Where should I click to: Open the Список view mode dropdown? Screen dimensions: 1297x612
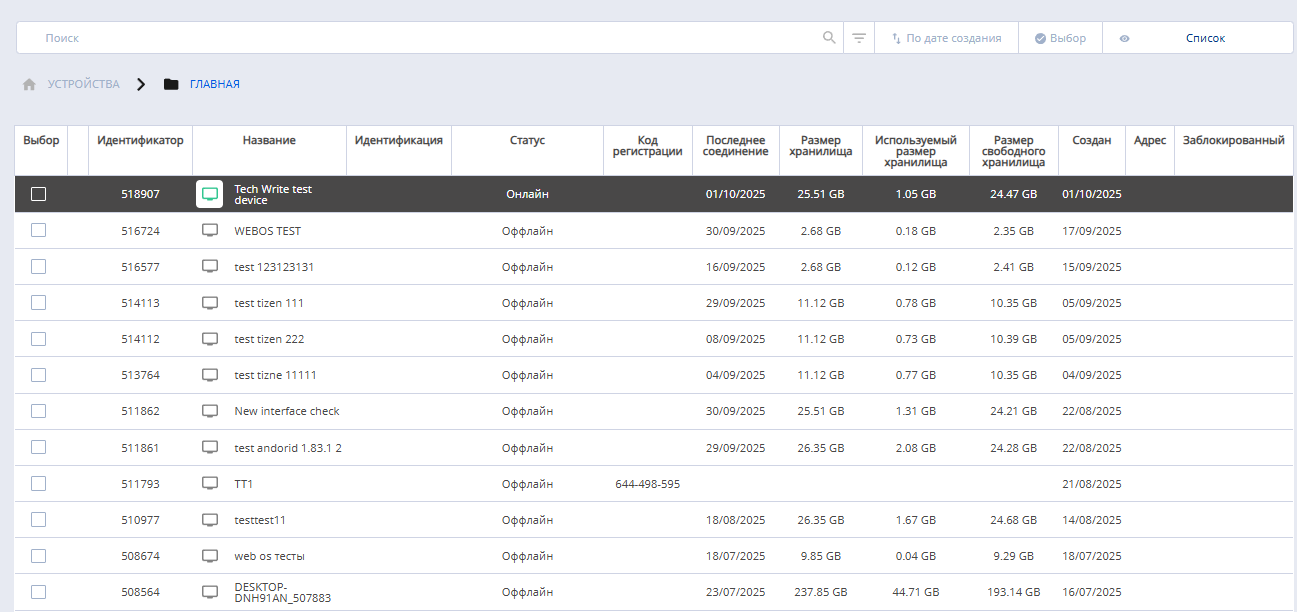1204,38
